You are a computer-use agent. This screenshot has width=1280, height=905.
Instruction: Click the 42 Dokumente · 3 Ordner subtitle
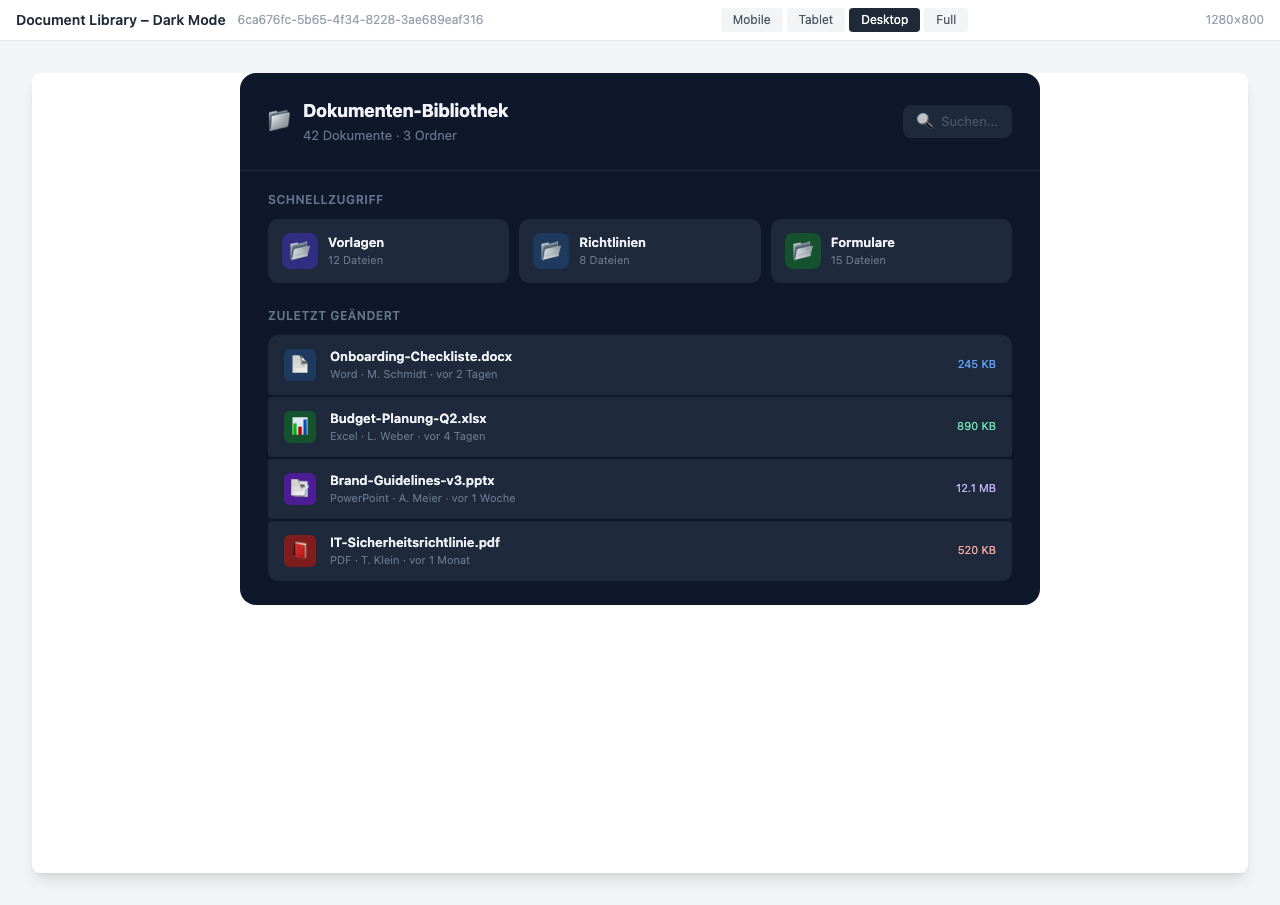pos(379,135)
